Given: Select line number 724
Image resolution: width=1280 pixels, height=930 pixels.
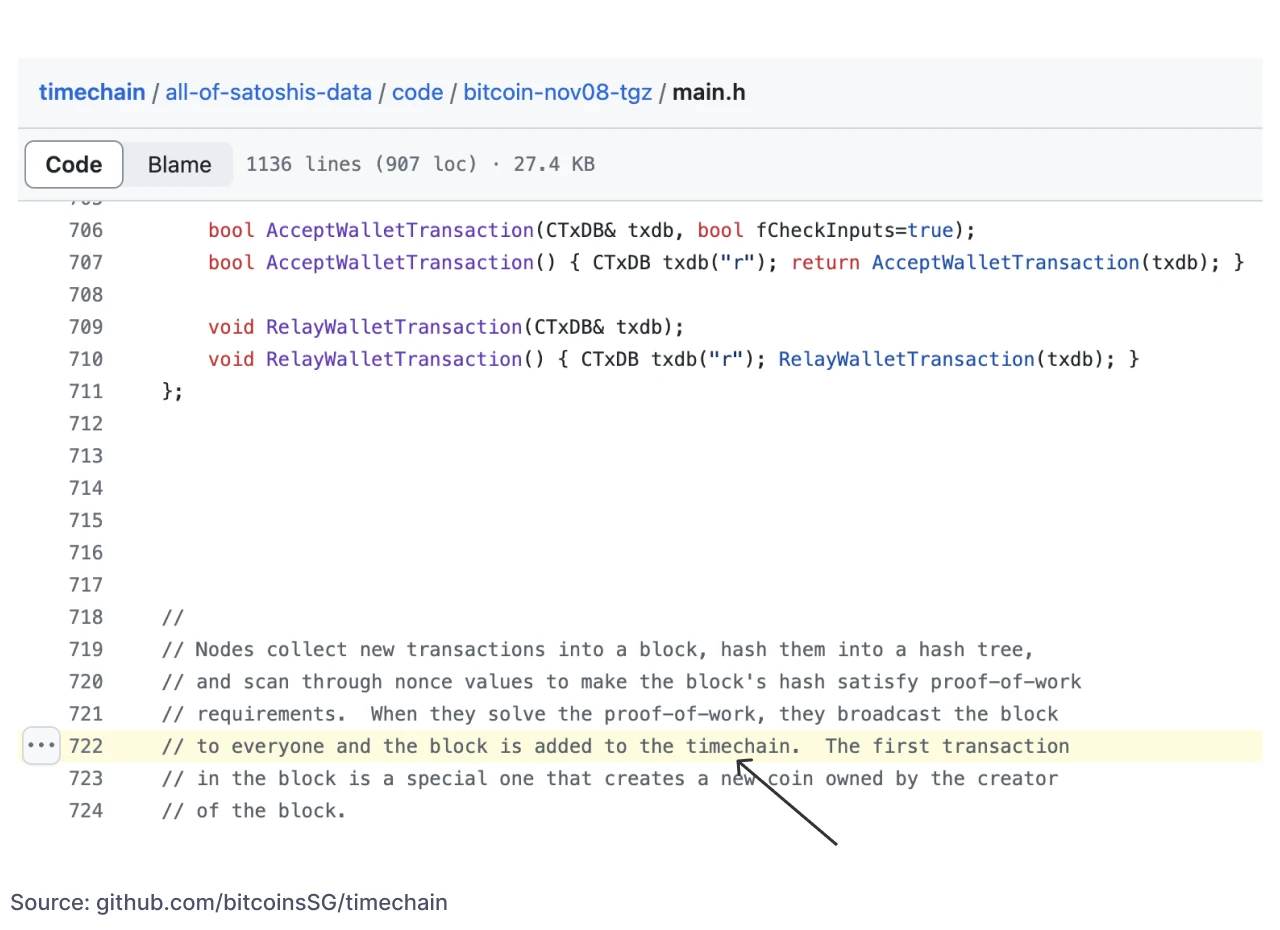Looking at the screenshot, I should (86, 810).
